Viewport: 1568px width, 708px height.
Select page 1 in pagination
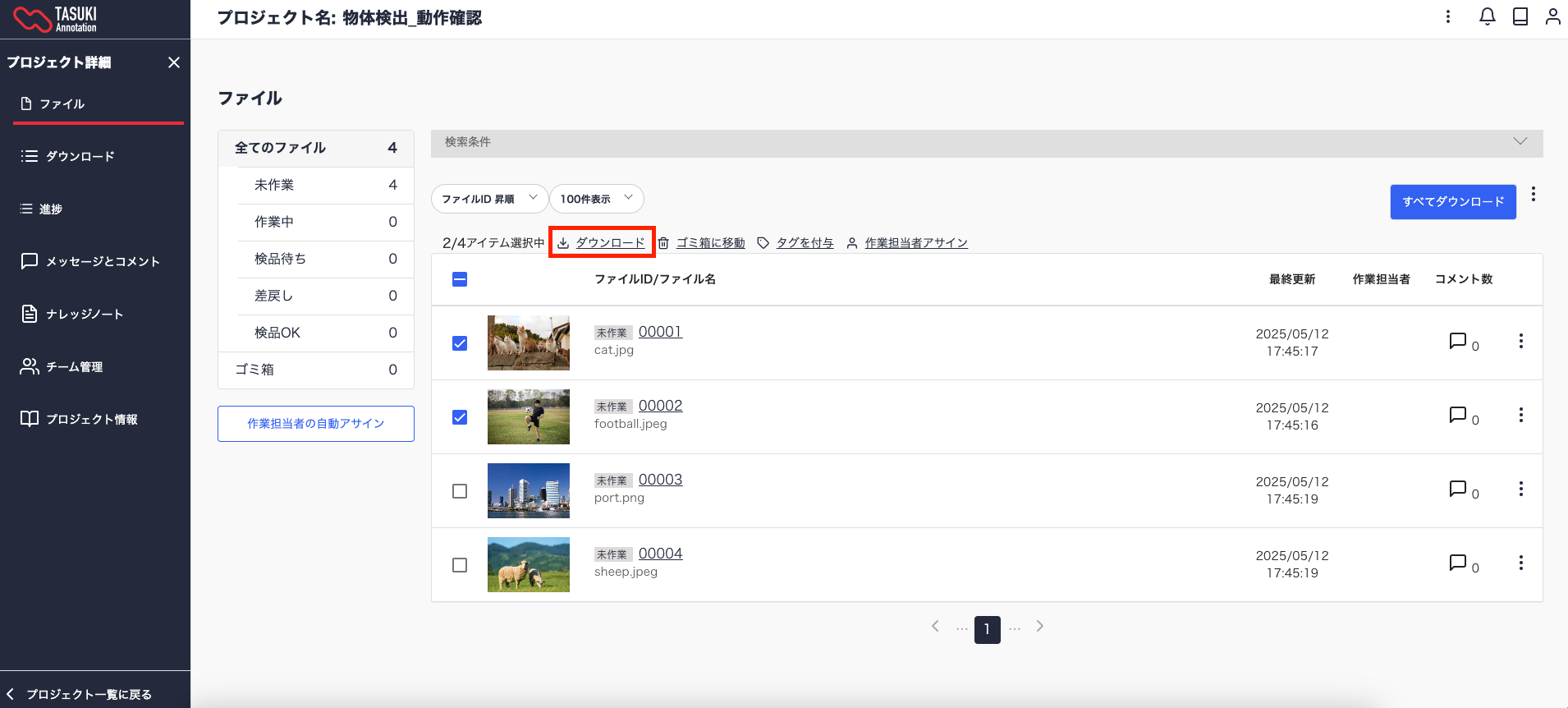pos(988,630)
